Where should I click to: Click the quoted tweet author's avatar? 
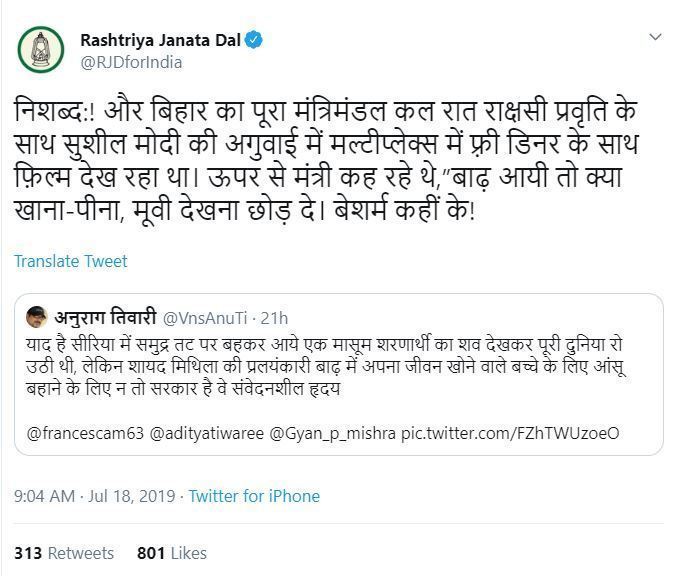click(38, 316)
